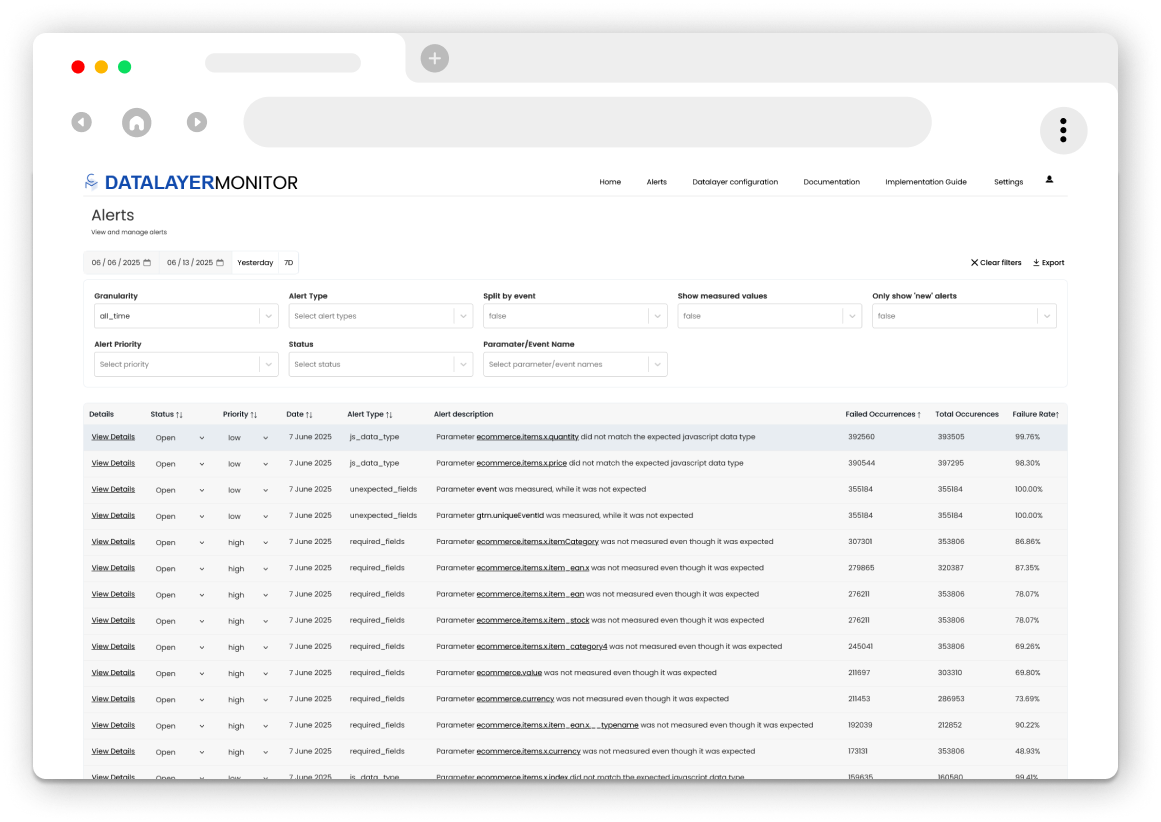The width and height of the screenshot is (1161, 822).
Task: Click the browser back arrow icon
Action: (82, 122)
